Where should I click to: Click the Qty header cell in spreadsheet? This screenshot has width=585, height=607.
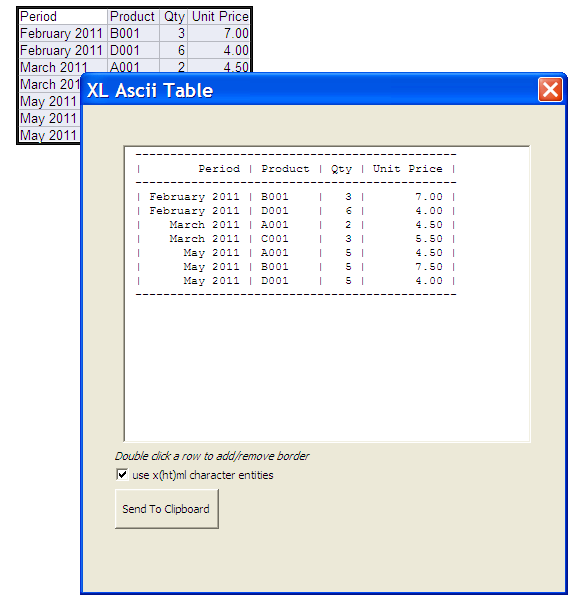[x=173, y=17]
